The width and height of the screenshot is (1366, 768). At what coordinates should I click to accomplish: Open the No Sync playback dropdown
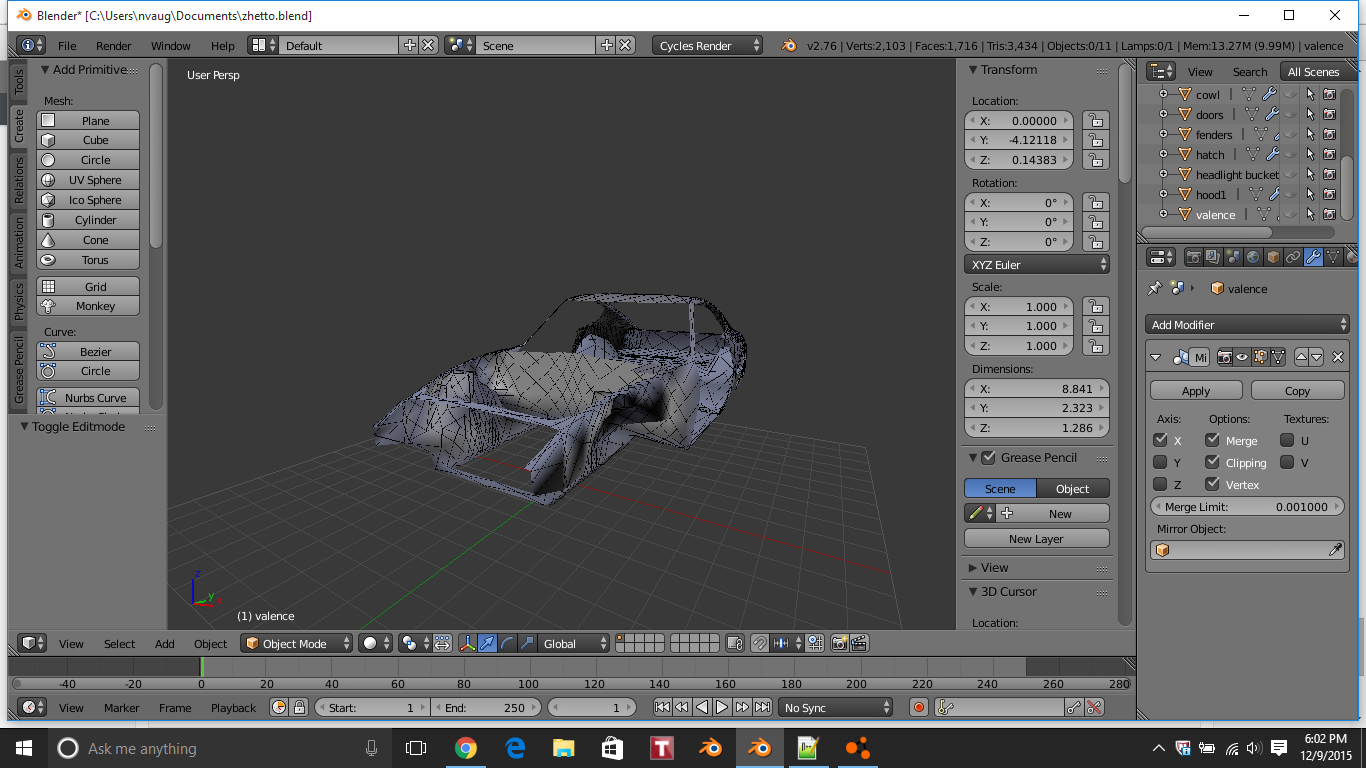click(836, 708)
